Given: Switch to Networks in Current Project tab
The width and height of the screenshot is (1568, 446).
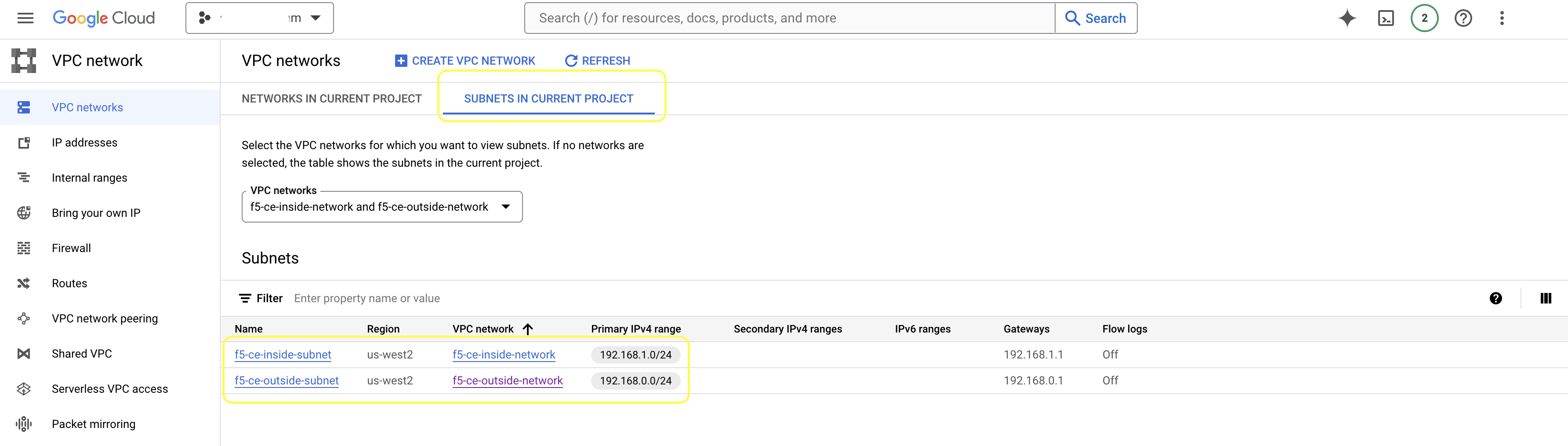Looking at the screenshot, I should pos(331,99).
